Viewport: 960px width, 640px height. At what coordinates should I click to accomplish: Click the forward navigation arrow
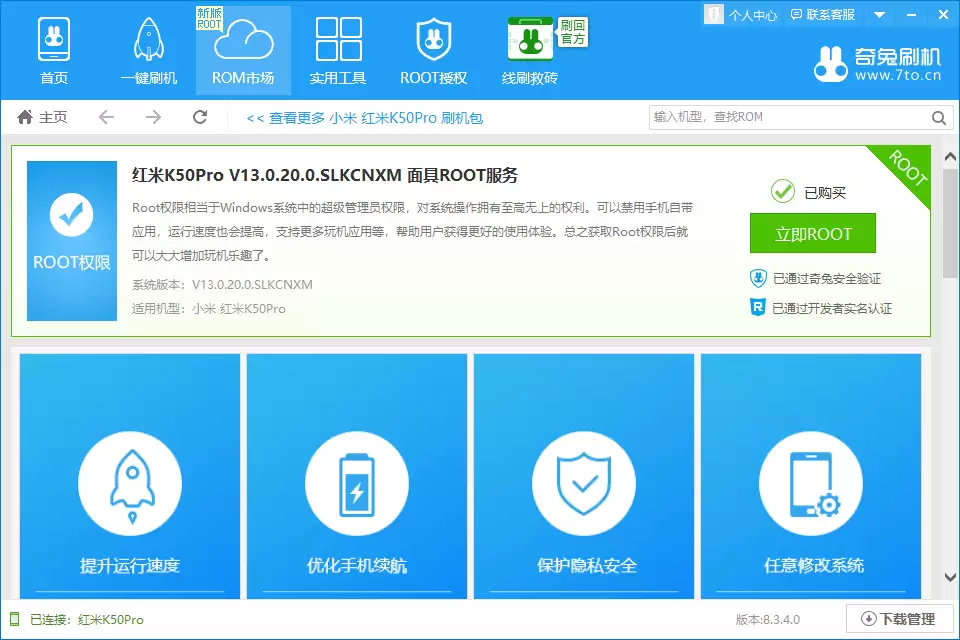tap(152, 117)
